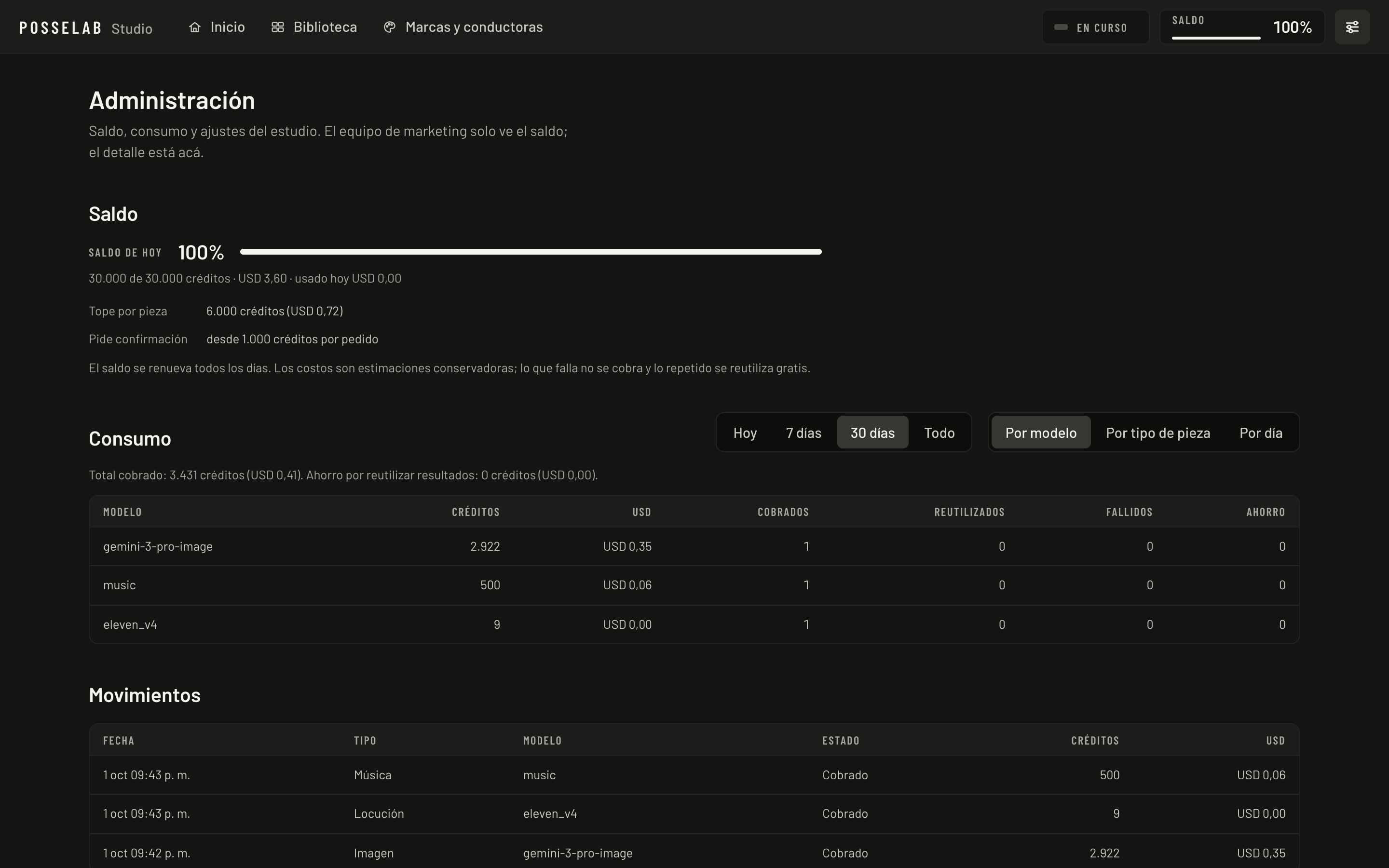Go to Marcas y conductoras
This screenshot has width=1389, height=868.
(x=463, y=27)
